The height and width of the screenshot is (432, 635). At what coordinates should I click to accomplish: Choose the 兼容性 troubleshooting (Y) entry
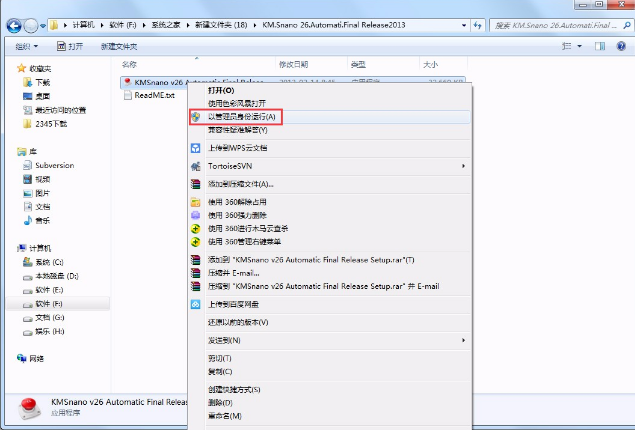(x=237, y=130)
